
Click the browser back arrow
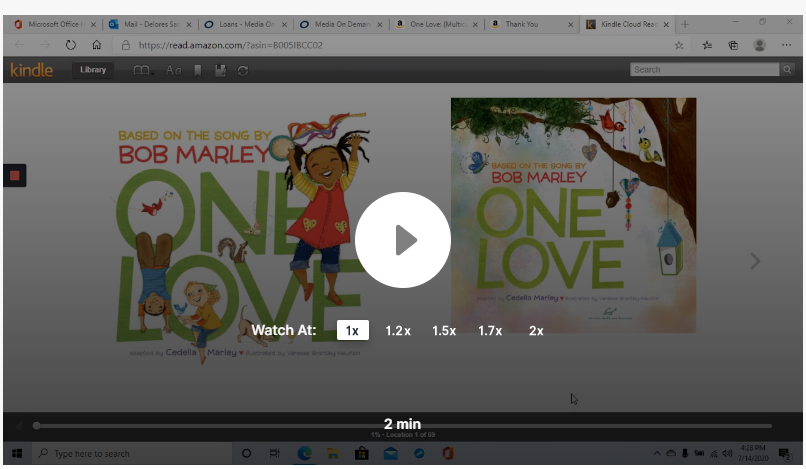tap(20, 45)
